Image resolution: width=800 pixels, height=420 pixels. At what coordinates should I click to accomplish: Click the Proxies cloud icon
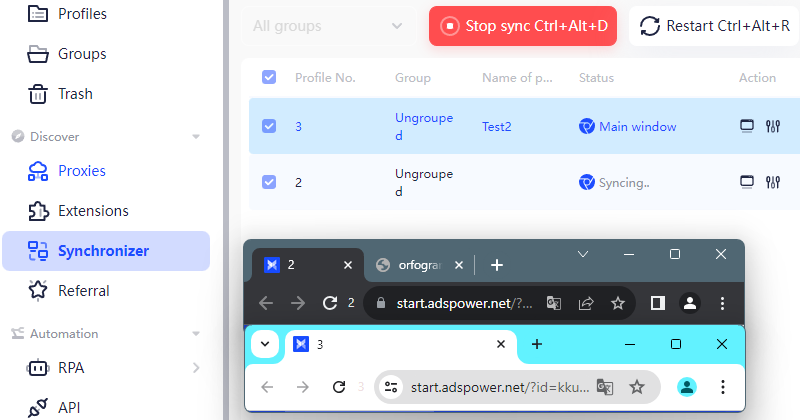point(38,171)
